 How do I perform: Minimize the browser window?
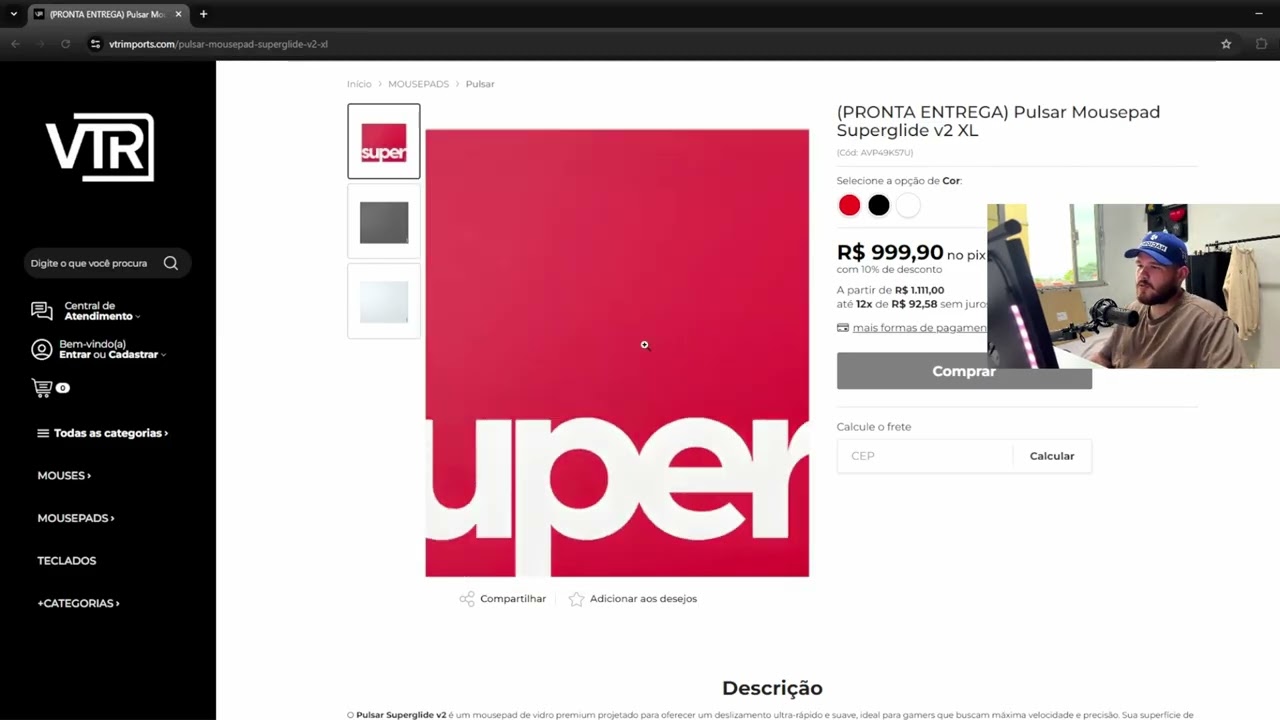click(x=1258, y=14)
